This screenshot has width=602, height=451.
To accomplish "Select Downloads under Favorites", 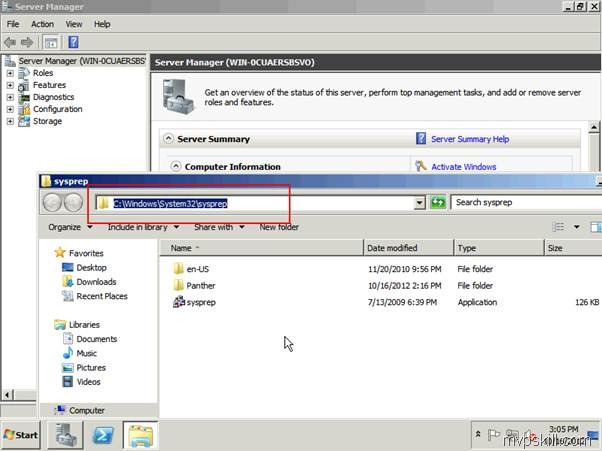I will pos(89,282).
